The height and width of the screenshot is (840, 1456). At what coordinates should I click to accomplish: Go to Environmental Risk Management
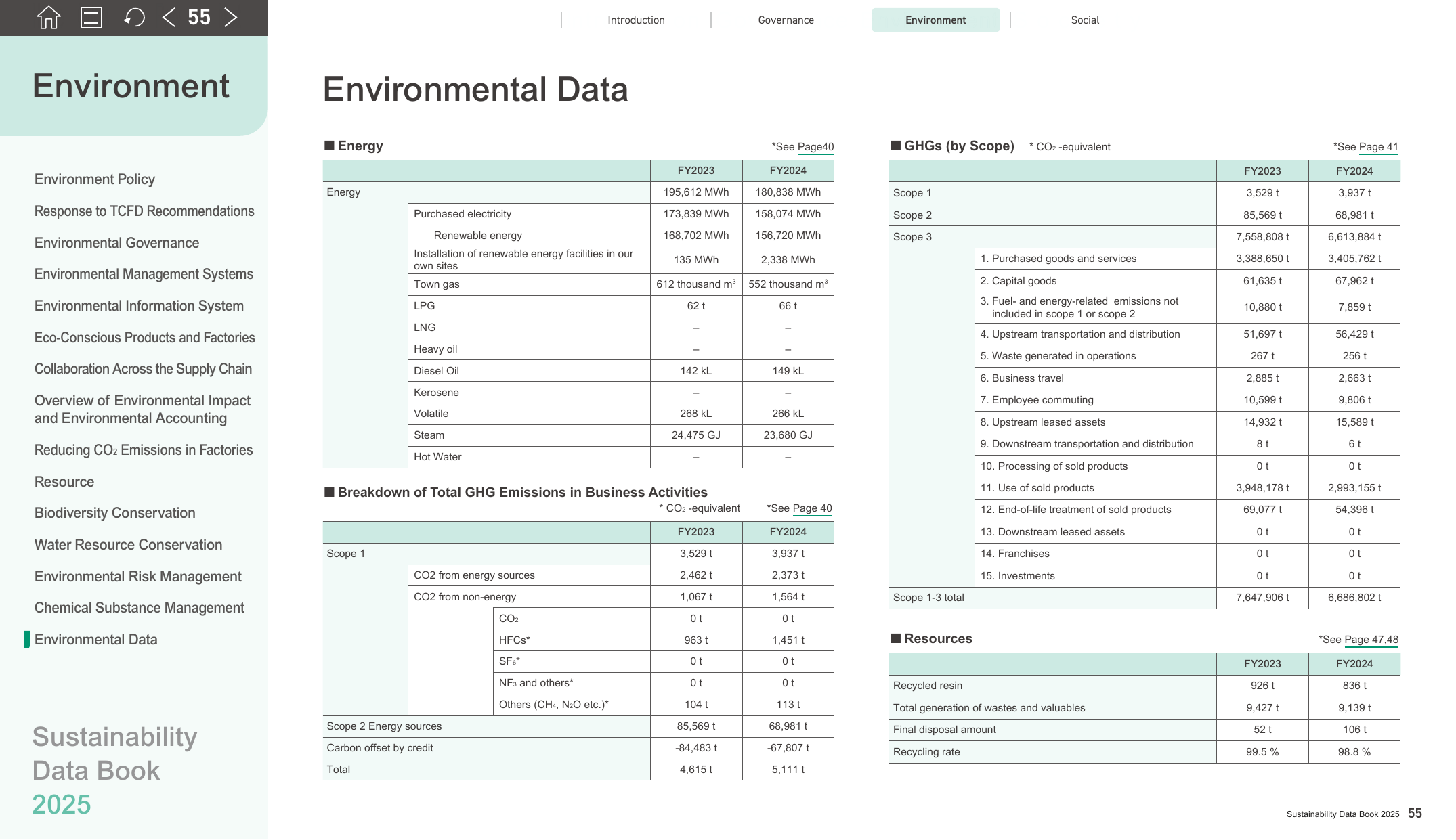(138, 577)
